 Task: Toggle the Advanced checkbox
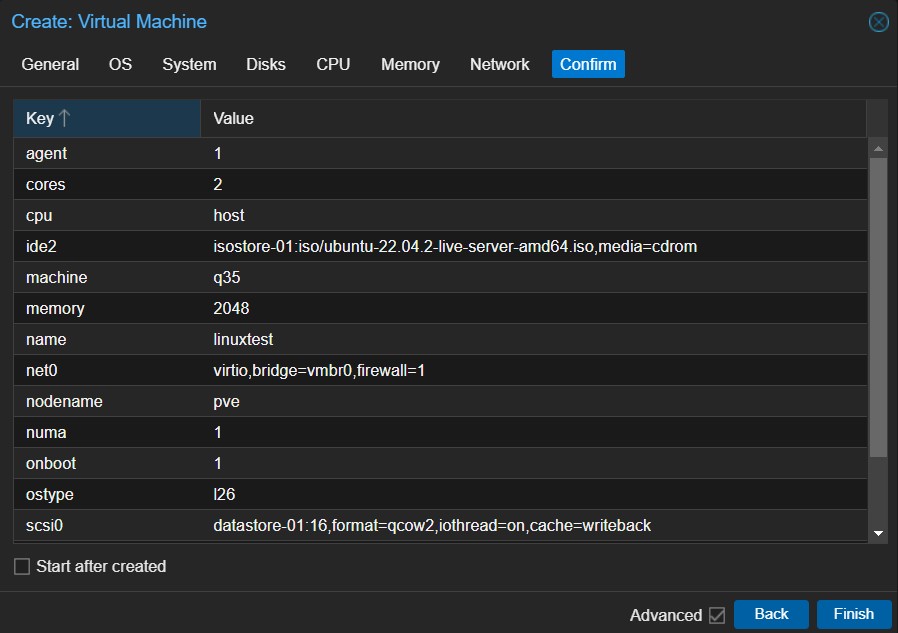716,615
